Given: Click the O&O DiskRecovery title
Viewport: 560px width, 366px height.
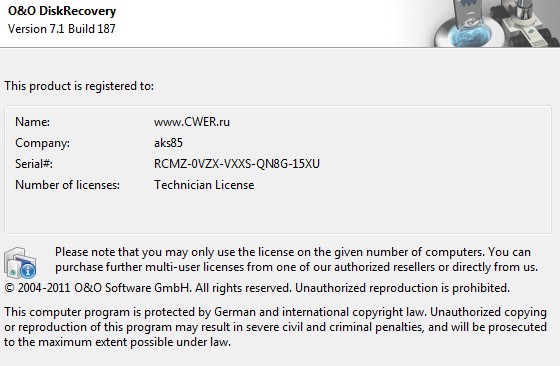Looking at the screenshot, I should (62, 11).
